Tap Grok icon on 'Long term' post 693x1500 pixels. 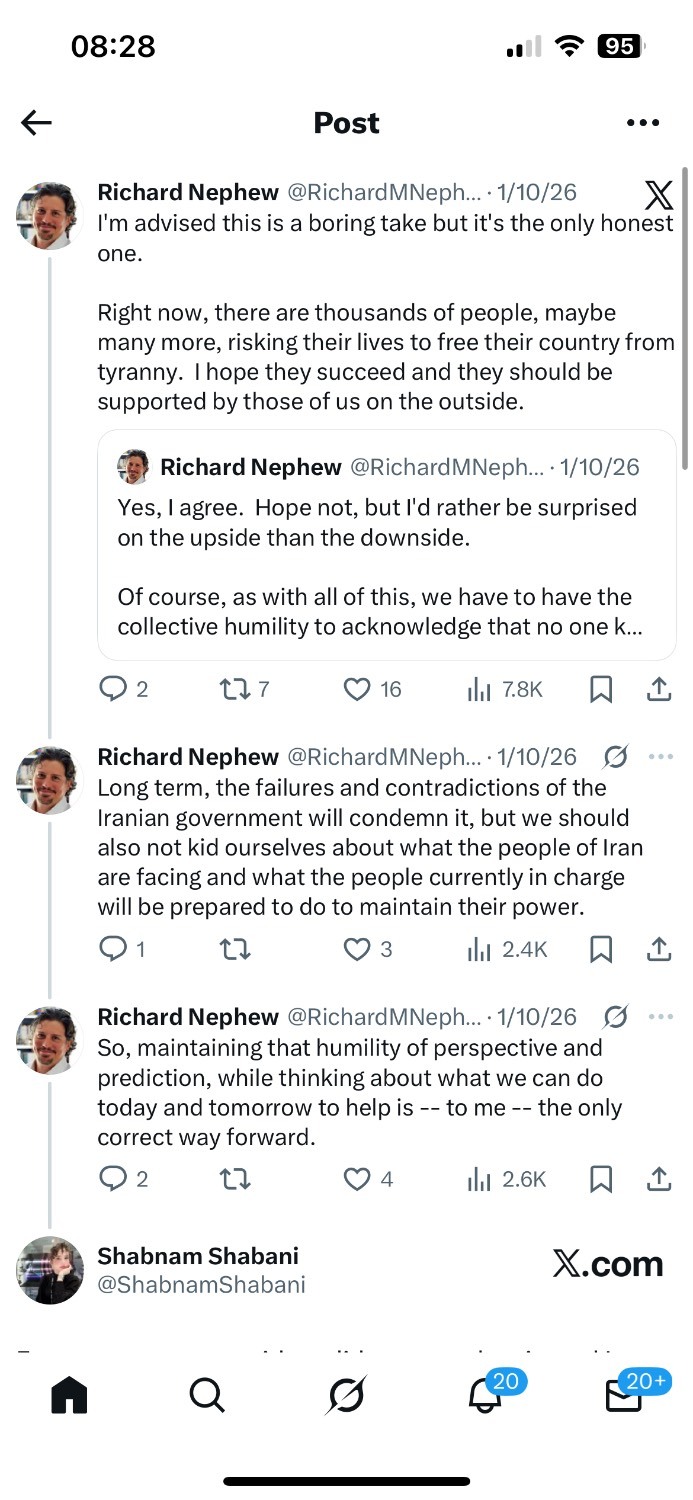[x=616, y=757]
